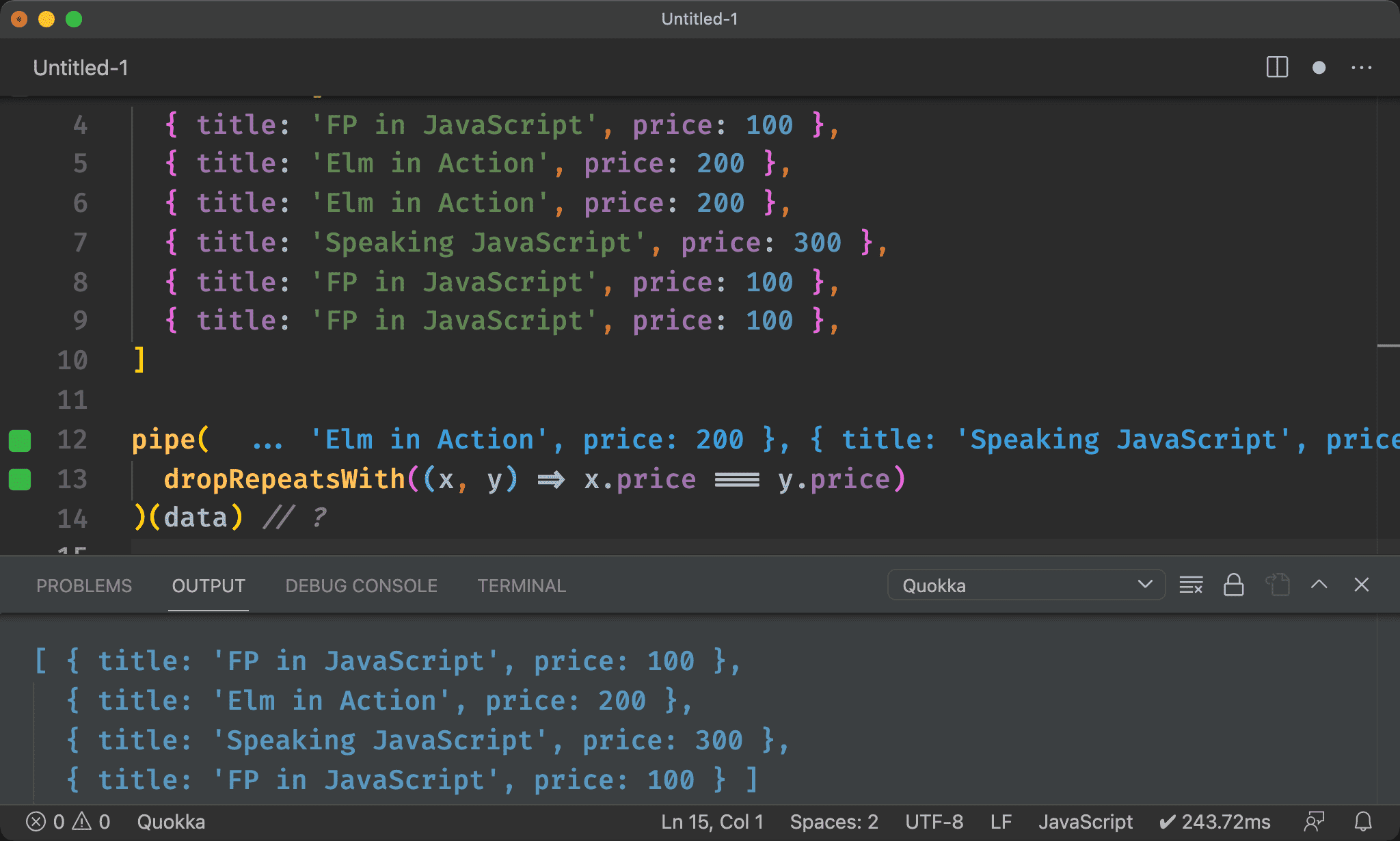
Task: Click 'Elm in Action' in output panel
Action: click(332, 701)
